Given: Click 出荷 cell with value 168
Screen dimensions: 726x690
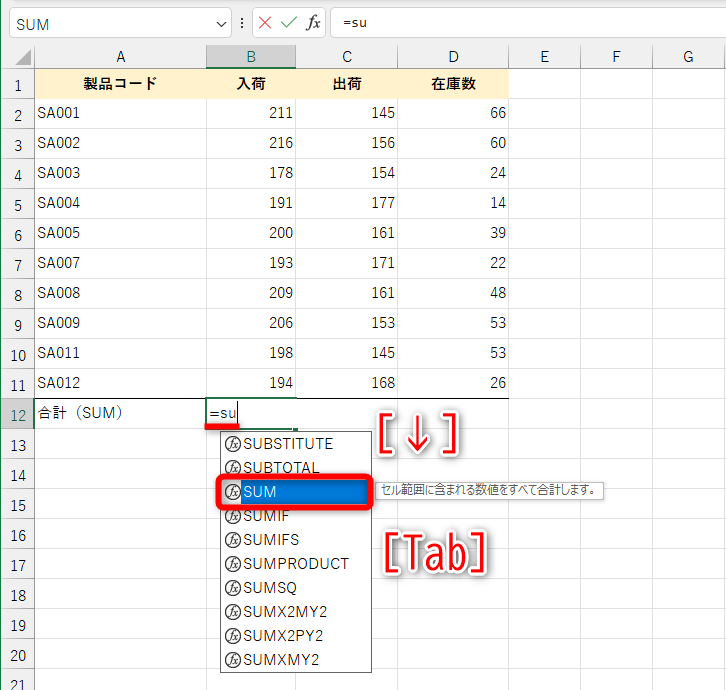Looking at the screenshot, I should [347, 383].
